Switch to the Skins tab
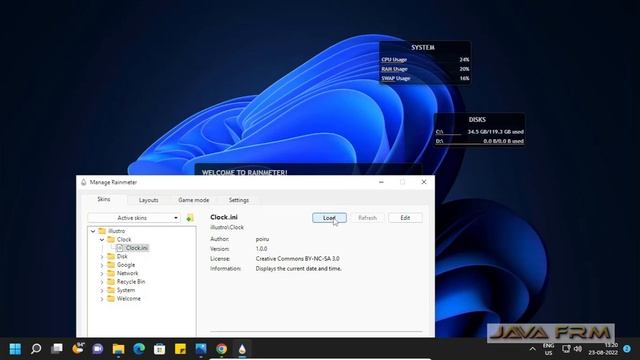Viewport: 640px width, 360px height. coord(104,199)
